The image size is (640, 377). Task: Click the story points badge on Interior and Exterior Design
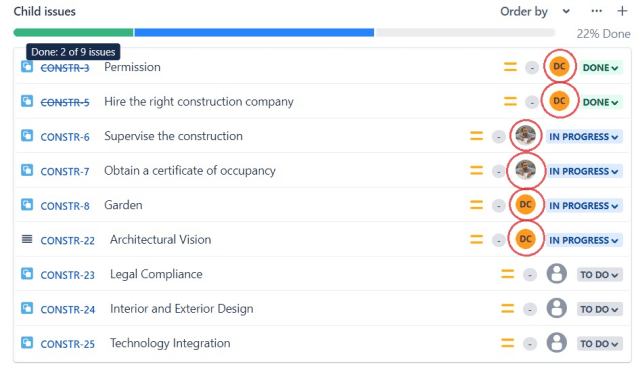coord(530,310)
